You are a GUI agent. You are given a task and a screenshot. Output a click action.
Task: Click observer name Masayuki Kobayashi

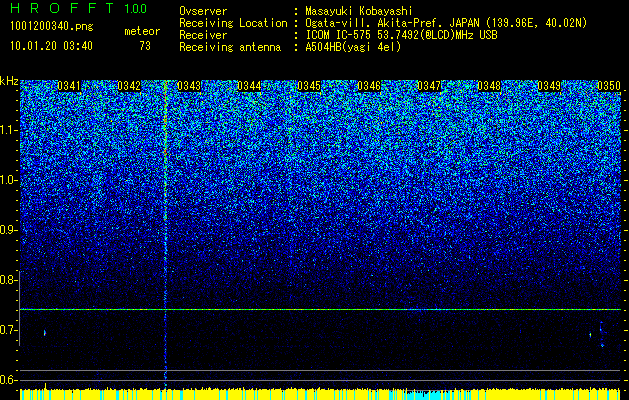(359, 11)
